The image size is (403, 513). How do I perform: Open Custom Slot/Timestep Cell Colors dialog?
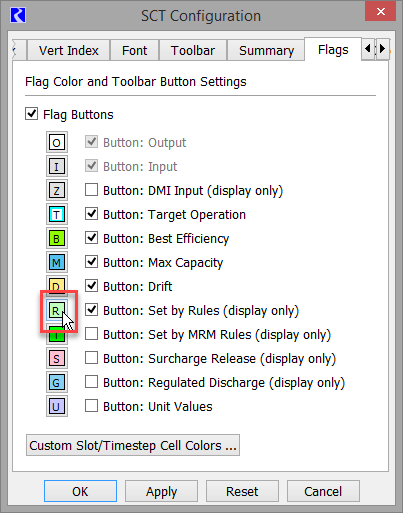(133, 445)
